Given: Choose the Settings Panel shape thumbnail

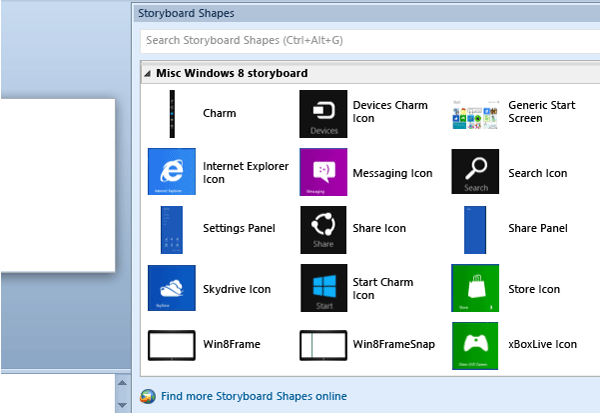Looking at the screenshot, I should click(172, 230).
